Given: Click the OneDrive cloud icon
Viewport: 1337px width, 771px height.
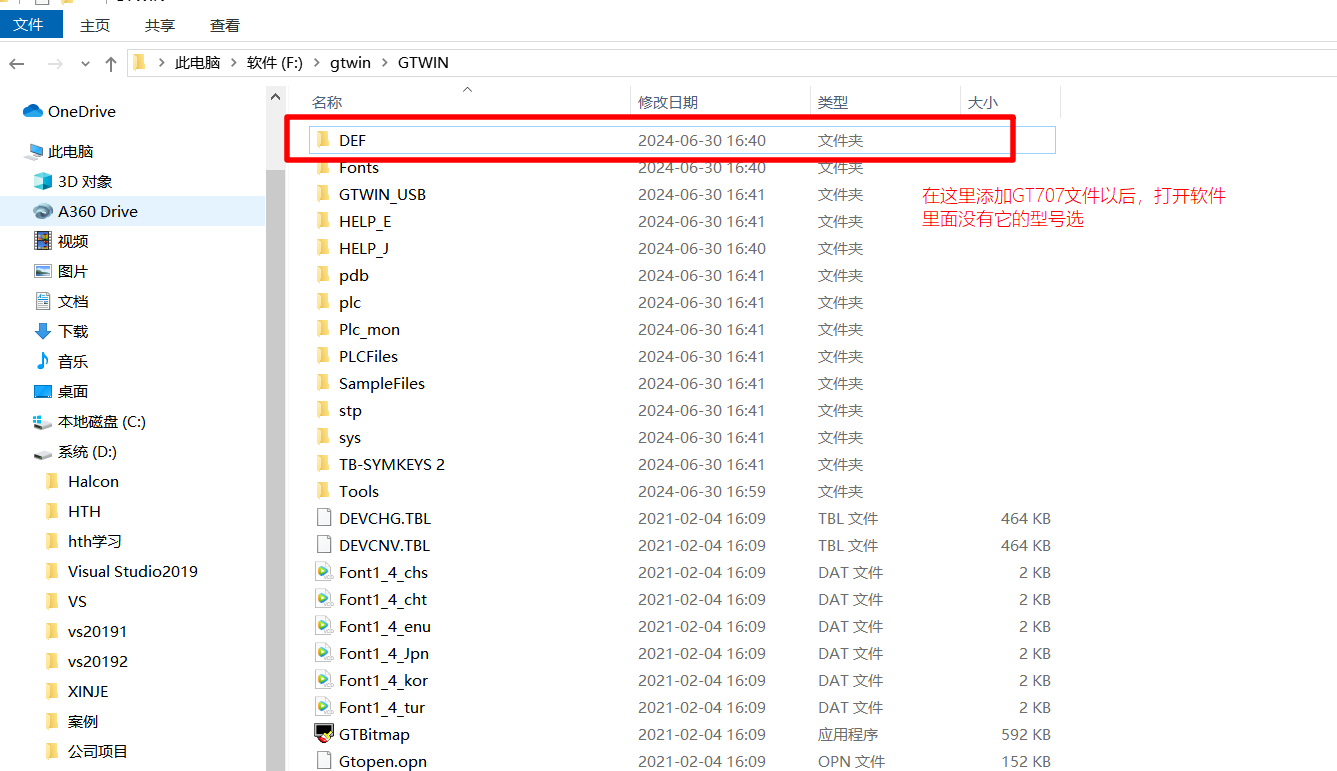Looking at the screenshot, I should [x=33, y=111].
